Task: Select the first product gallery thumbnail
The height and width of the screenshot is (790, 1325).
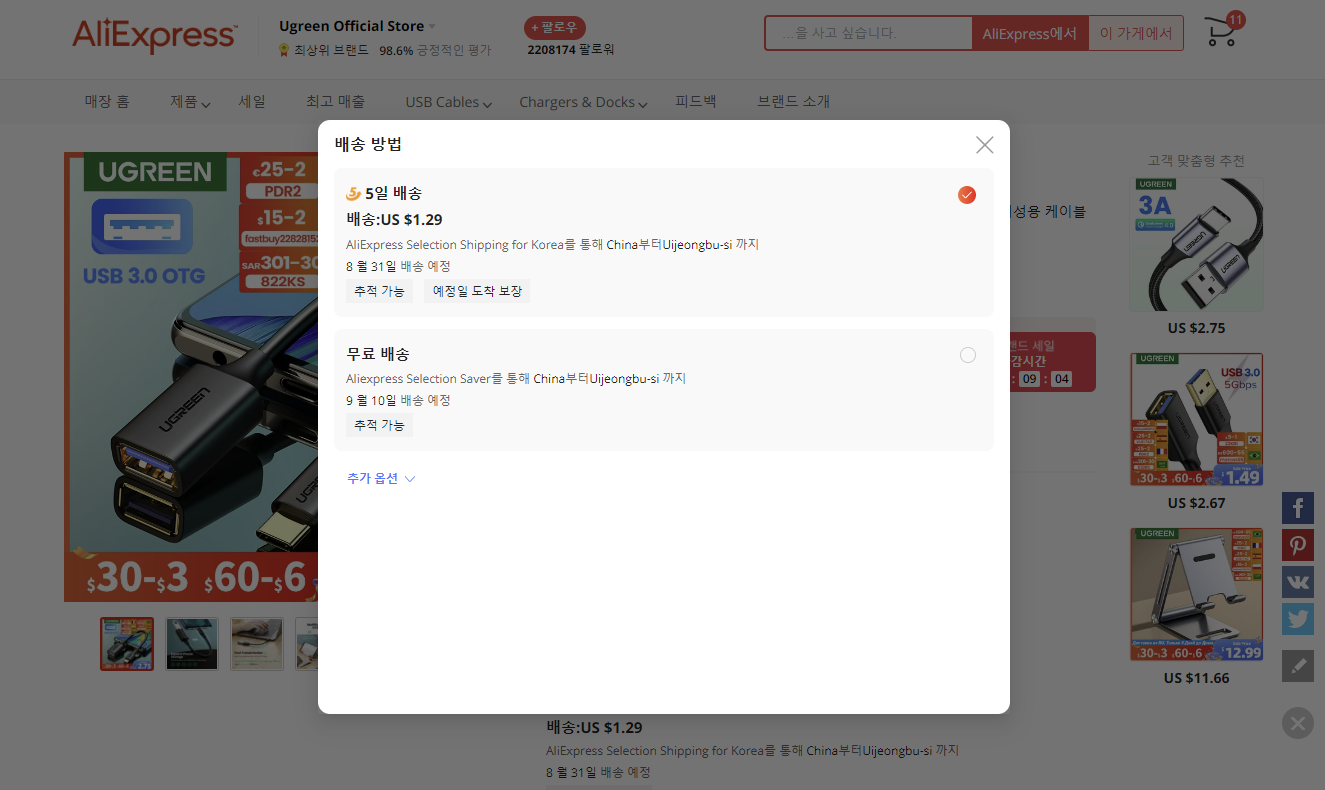Action: pos(127,644)
